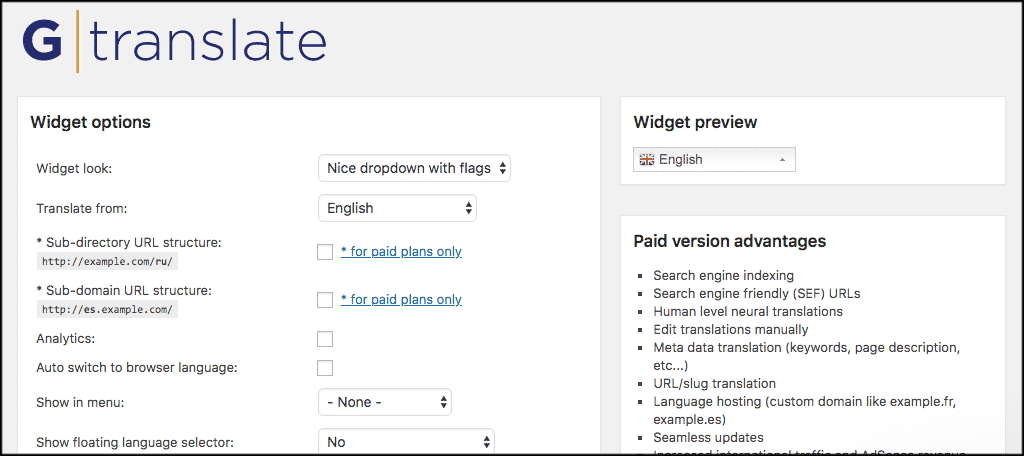Screen dimensions: 1024x456
Task: Open the Widget look dropdown
Action: coord(414,168)
